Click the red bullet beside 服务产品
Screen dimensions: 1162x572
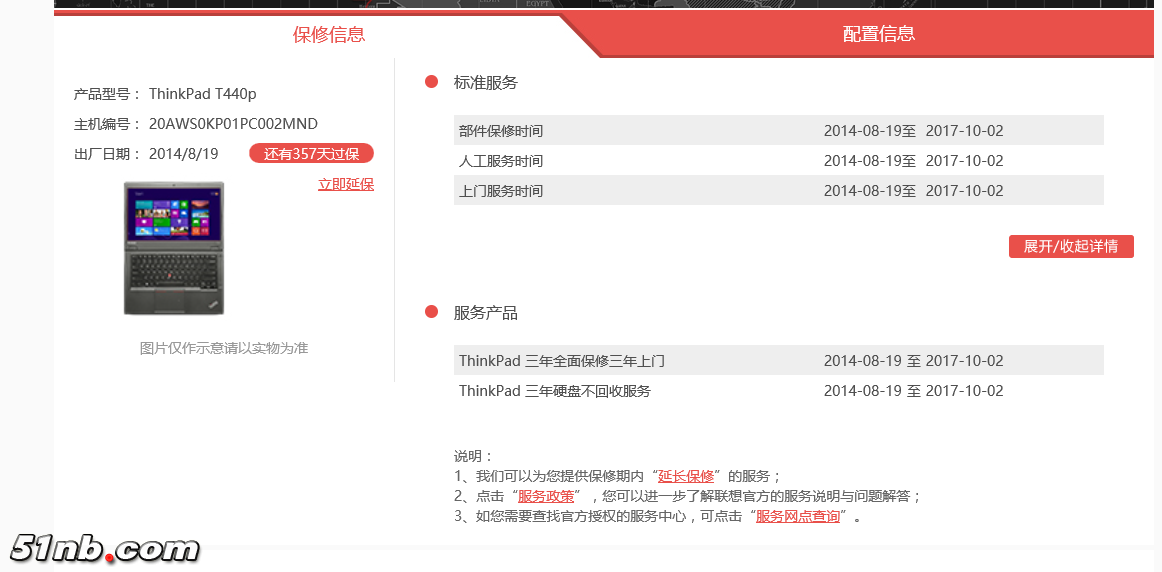point(431,312)
